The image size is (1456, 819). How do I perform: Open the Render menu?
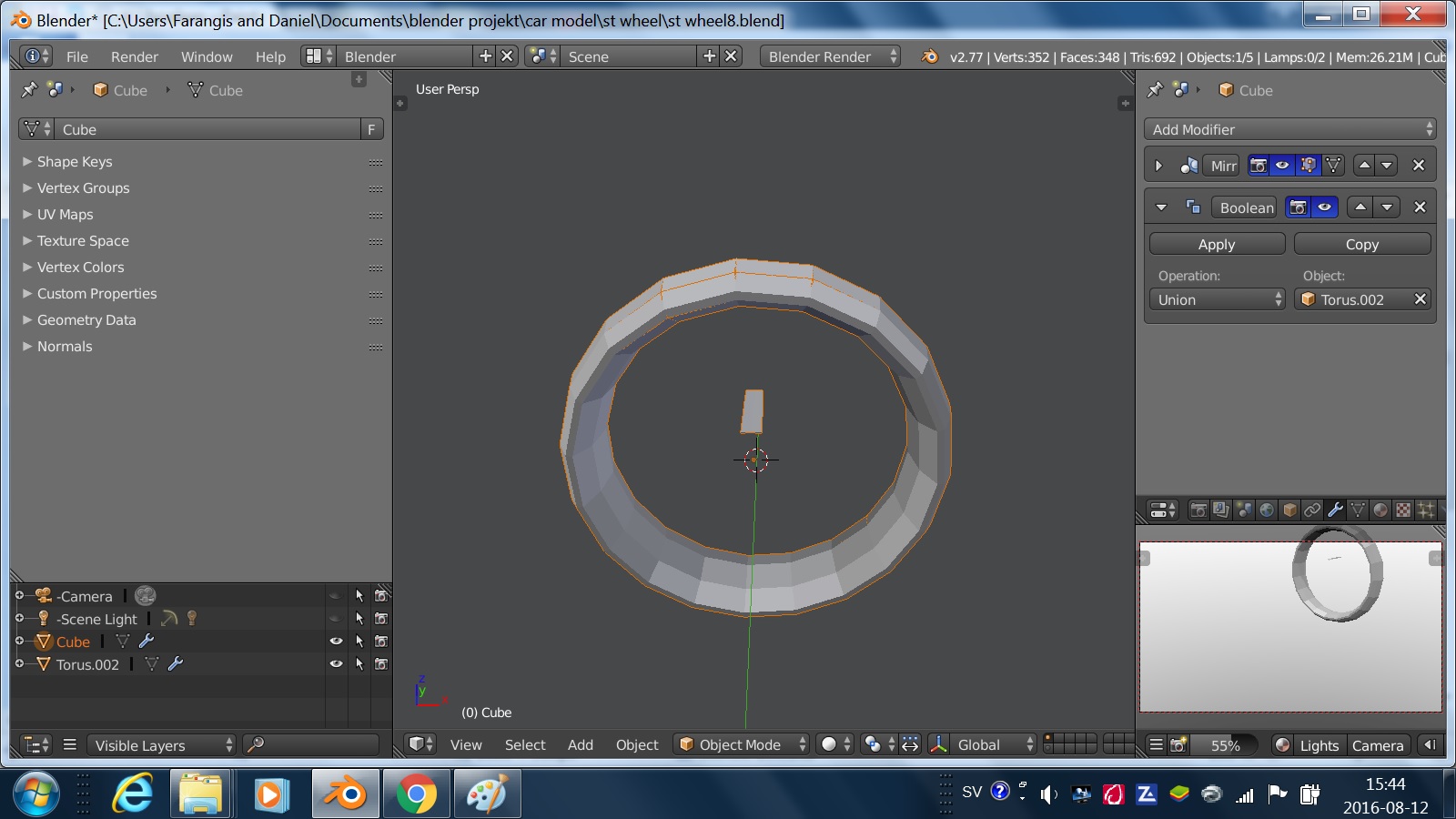pyautogui.click(x=135, y=56)
